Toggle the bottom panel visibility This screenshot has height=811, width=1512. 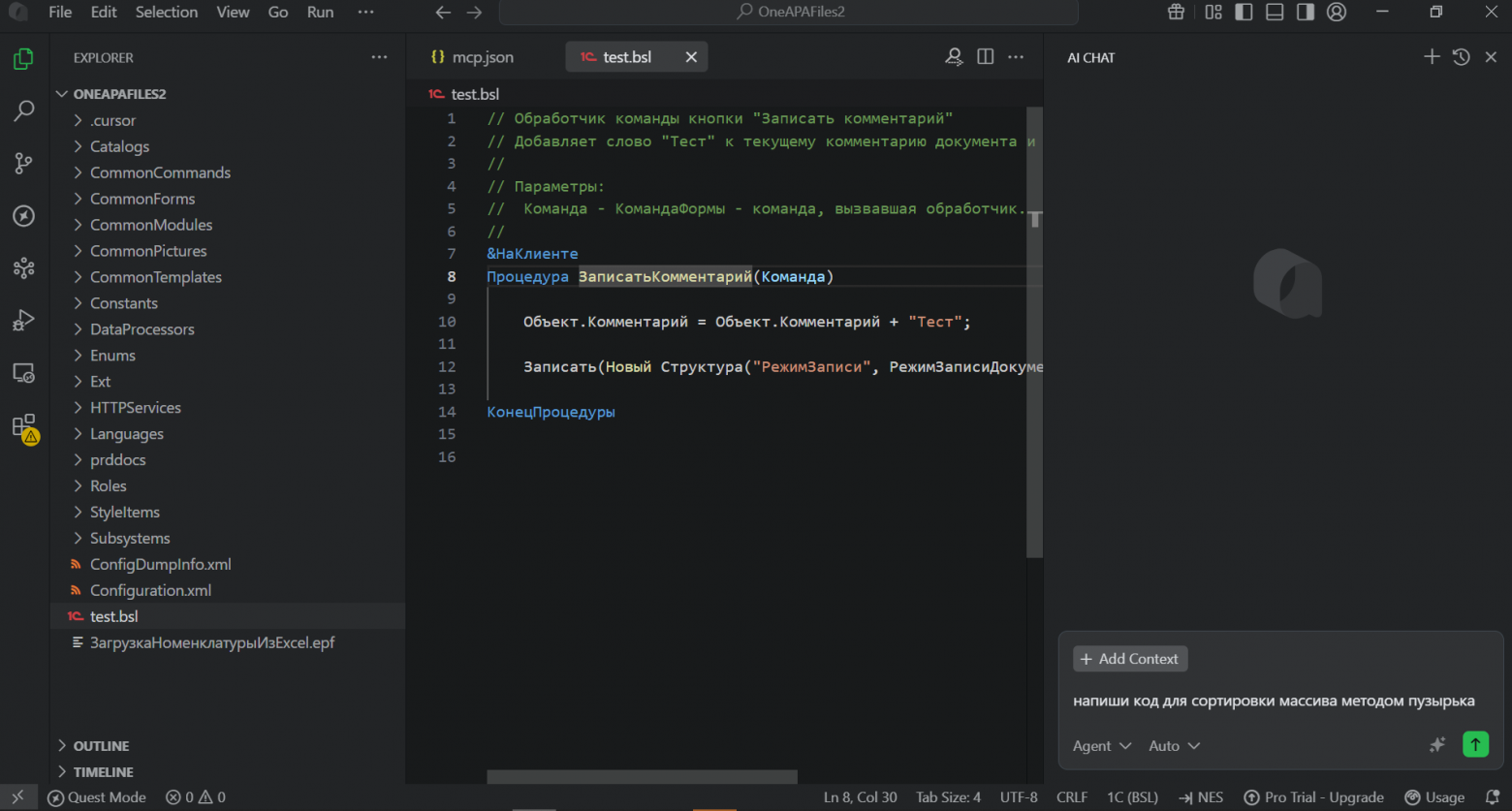(1274, 12)
